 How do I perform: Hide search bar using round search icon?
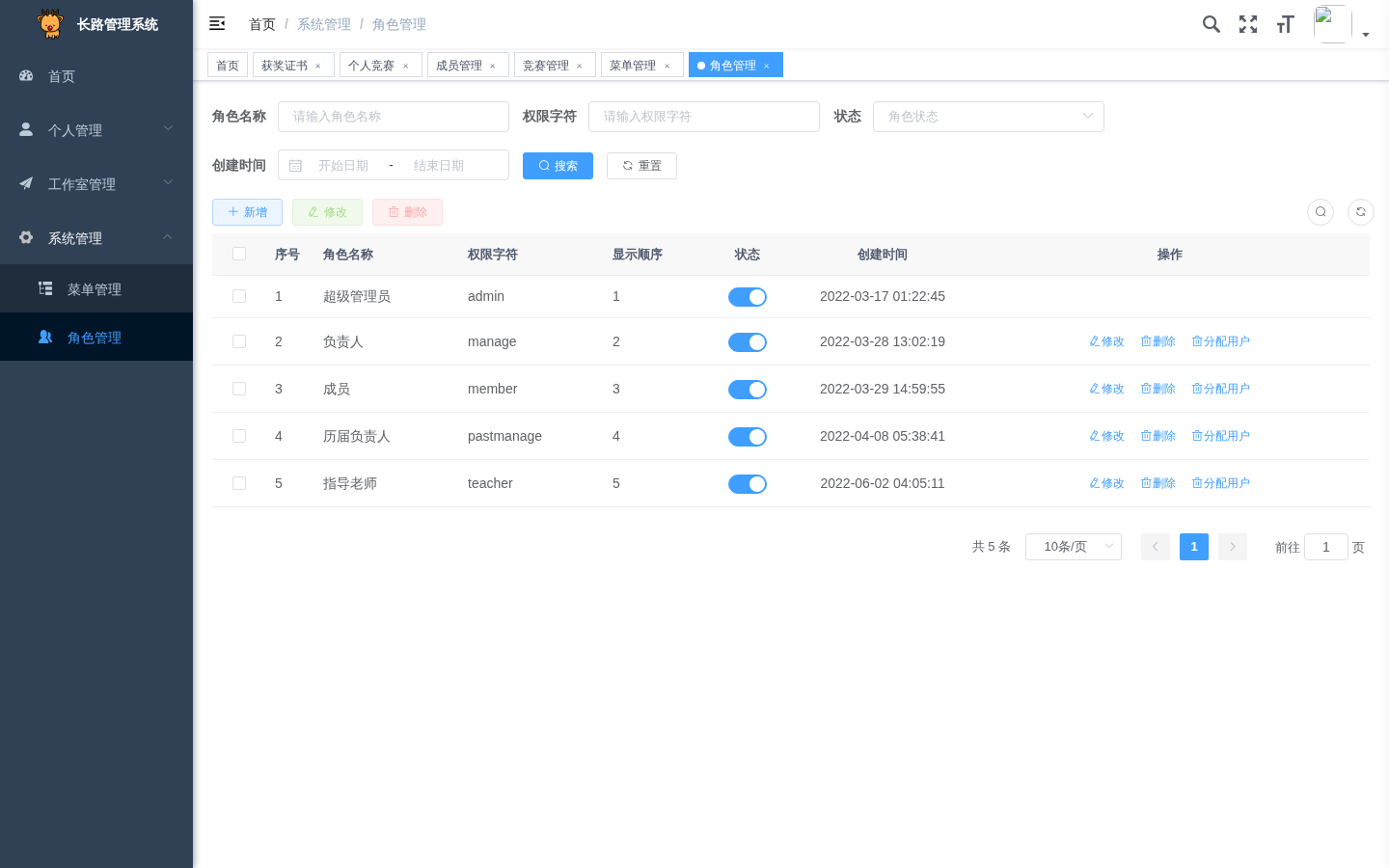click(x=1321, y=212)
